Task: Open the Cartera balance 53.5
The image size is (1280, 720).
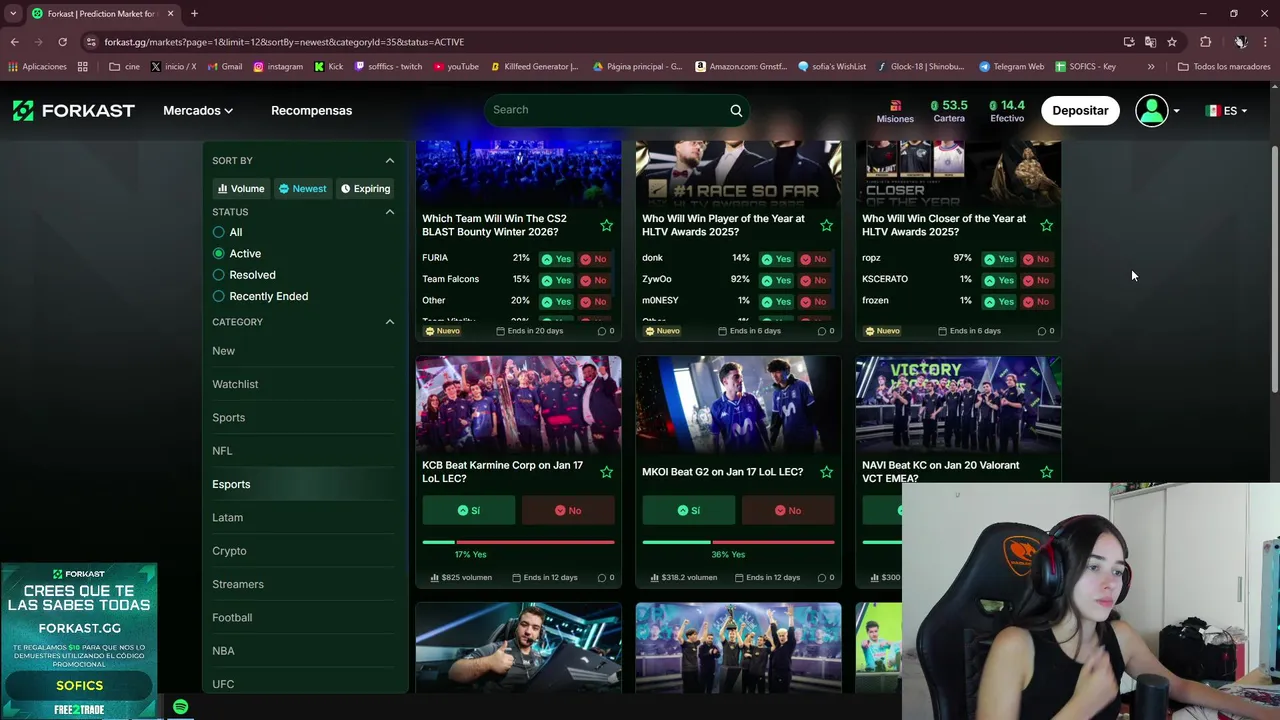Action: coord(949,111)
